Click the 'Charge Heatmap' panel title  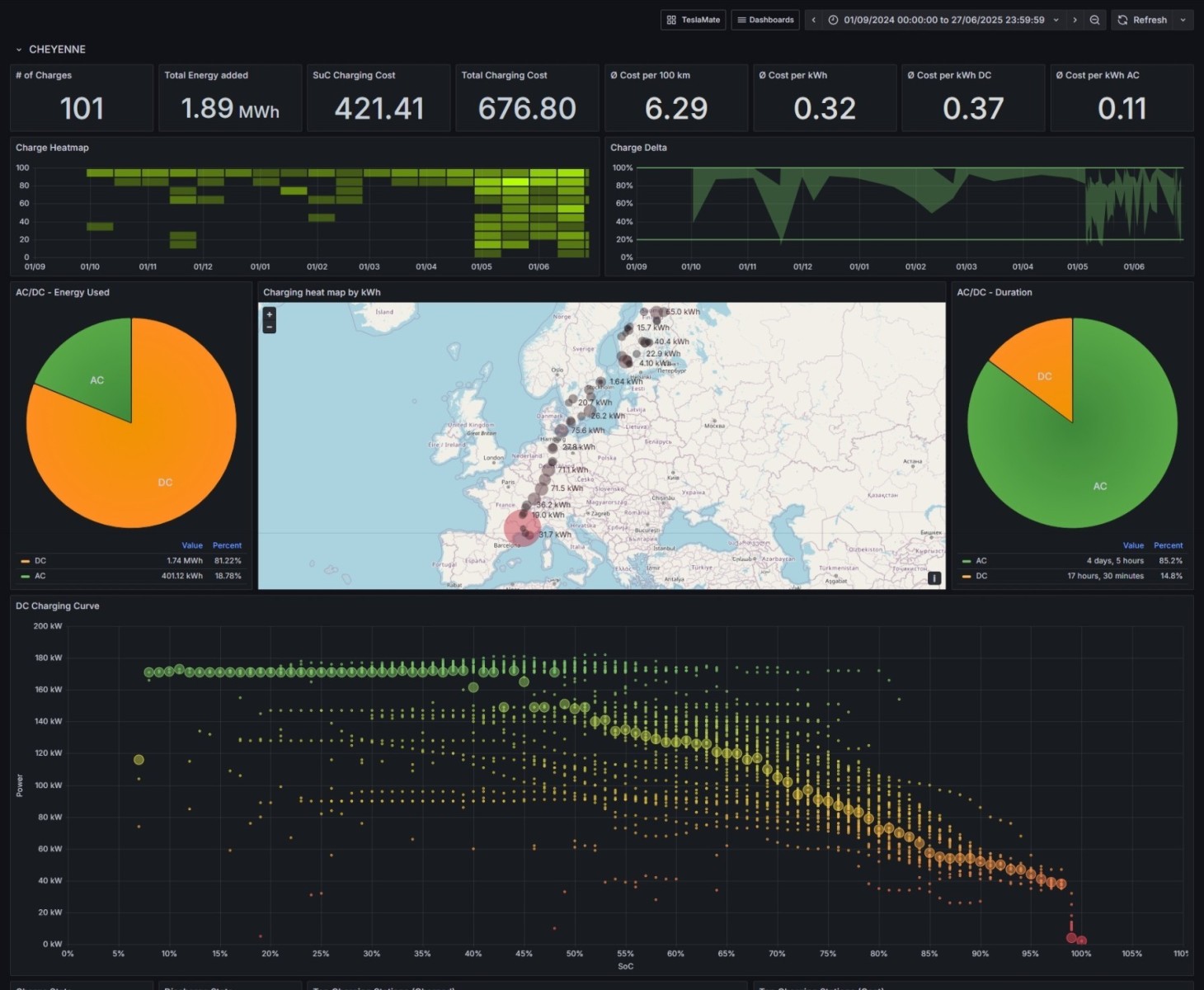click(x=52, y=148)
